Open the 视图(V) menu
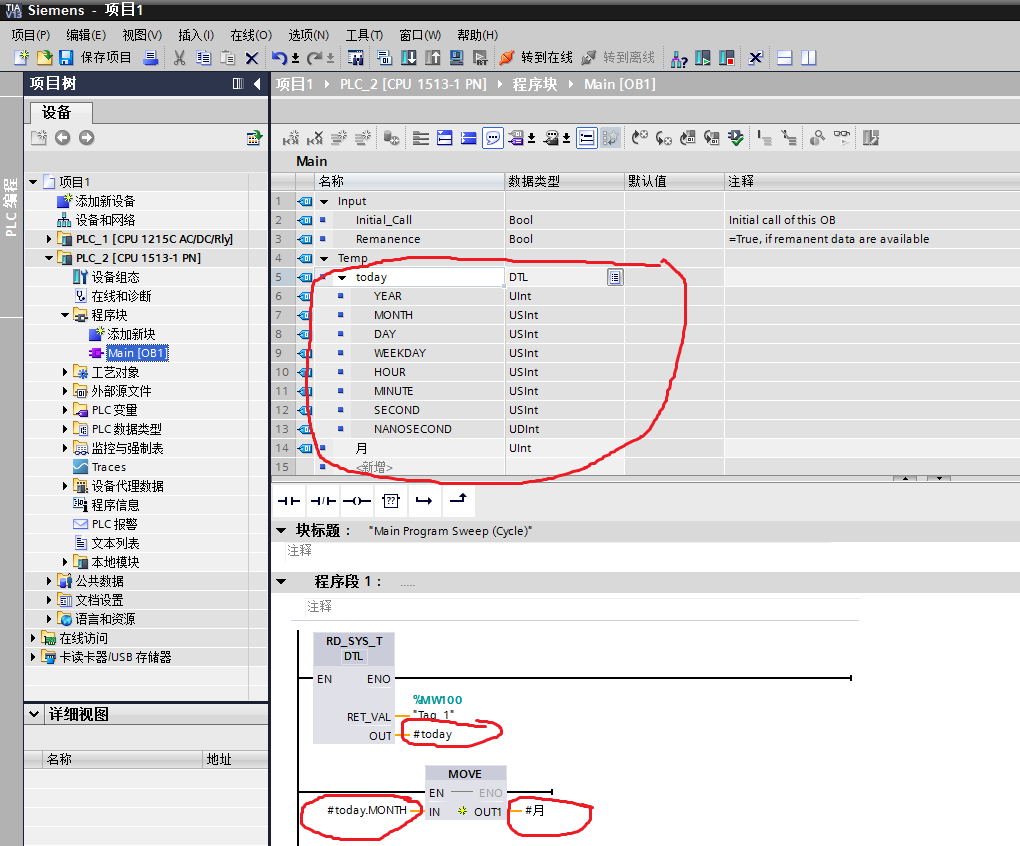The width and height of the screenshot is (1020, 846). [x=142, y=35]
